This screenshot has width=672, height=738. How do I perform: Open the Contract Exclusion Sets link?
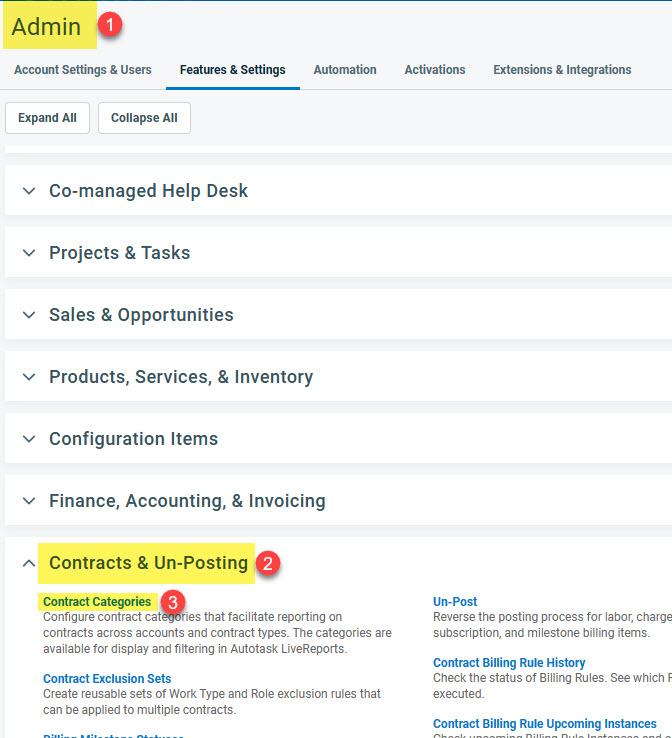tap(107, 679)
